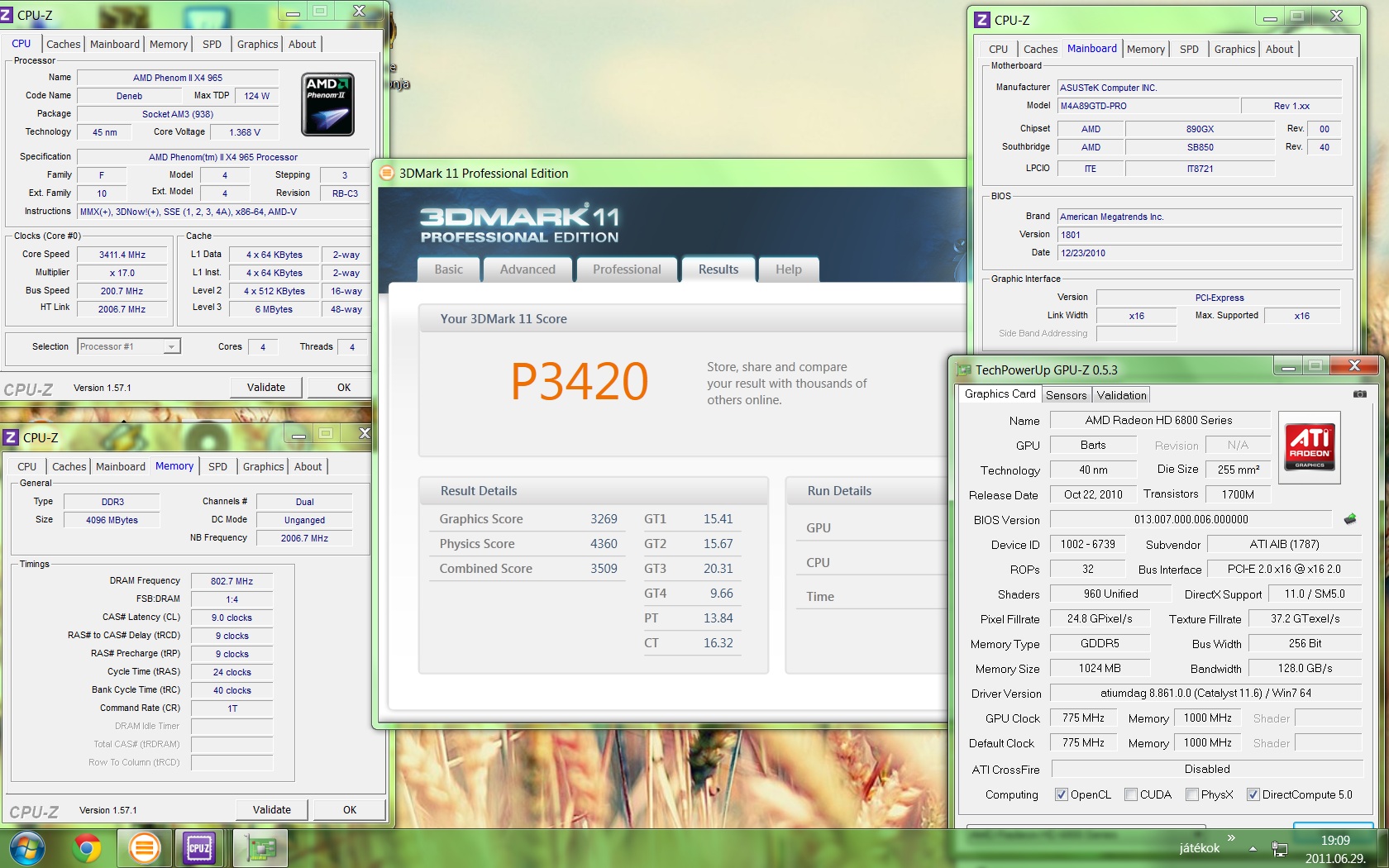Open Memory tab in the CPU-Z Mainboard window

click(x=1145, y=50)
